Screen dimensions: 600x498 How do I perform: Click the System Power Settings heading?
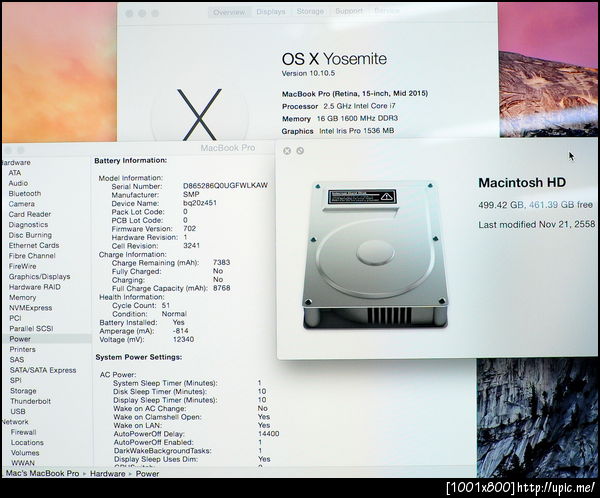click(139, 357)
